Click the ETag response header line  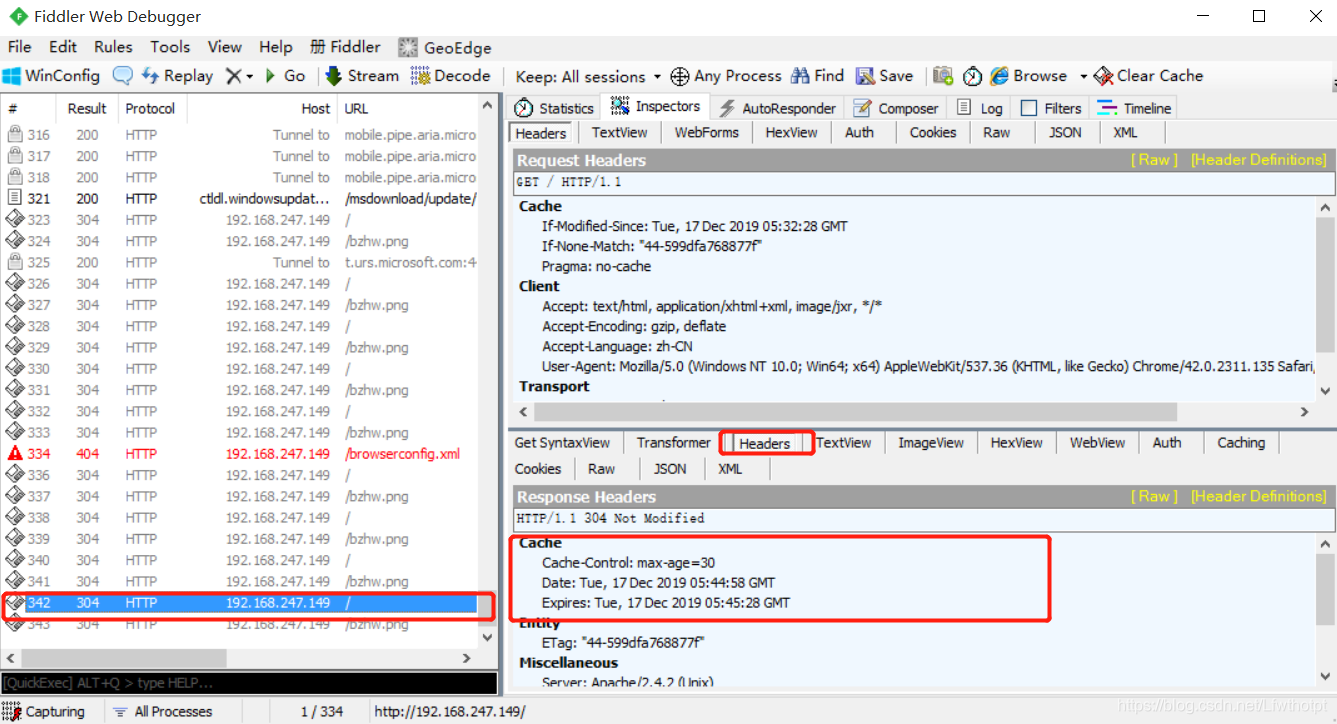click(x=623, y=643)
